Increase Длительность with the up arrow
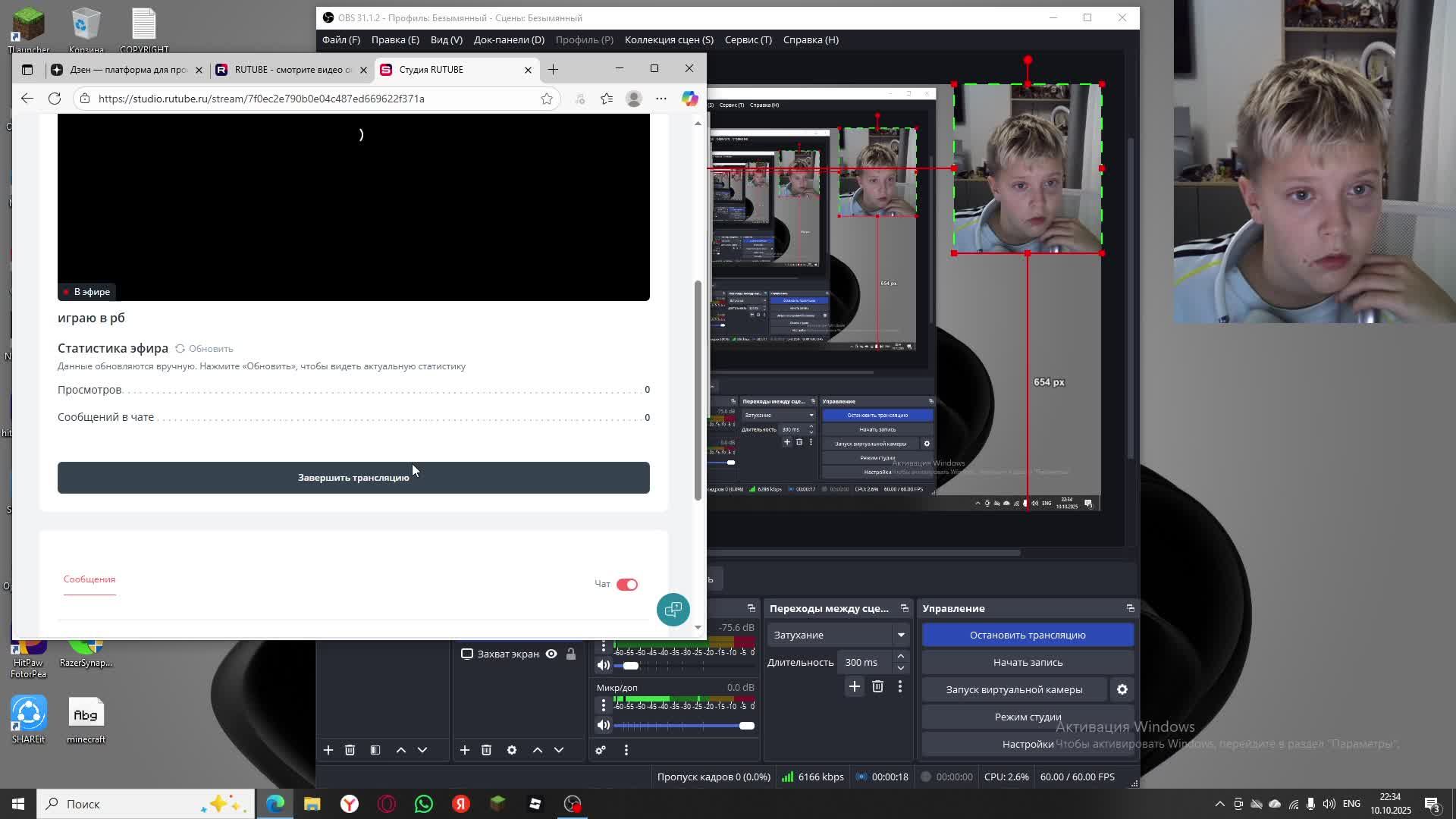 (x=900, y=657)
